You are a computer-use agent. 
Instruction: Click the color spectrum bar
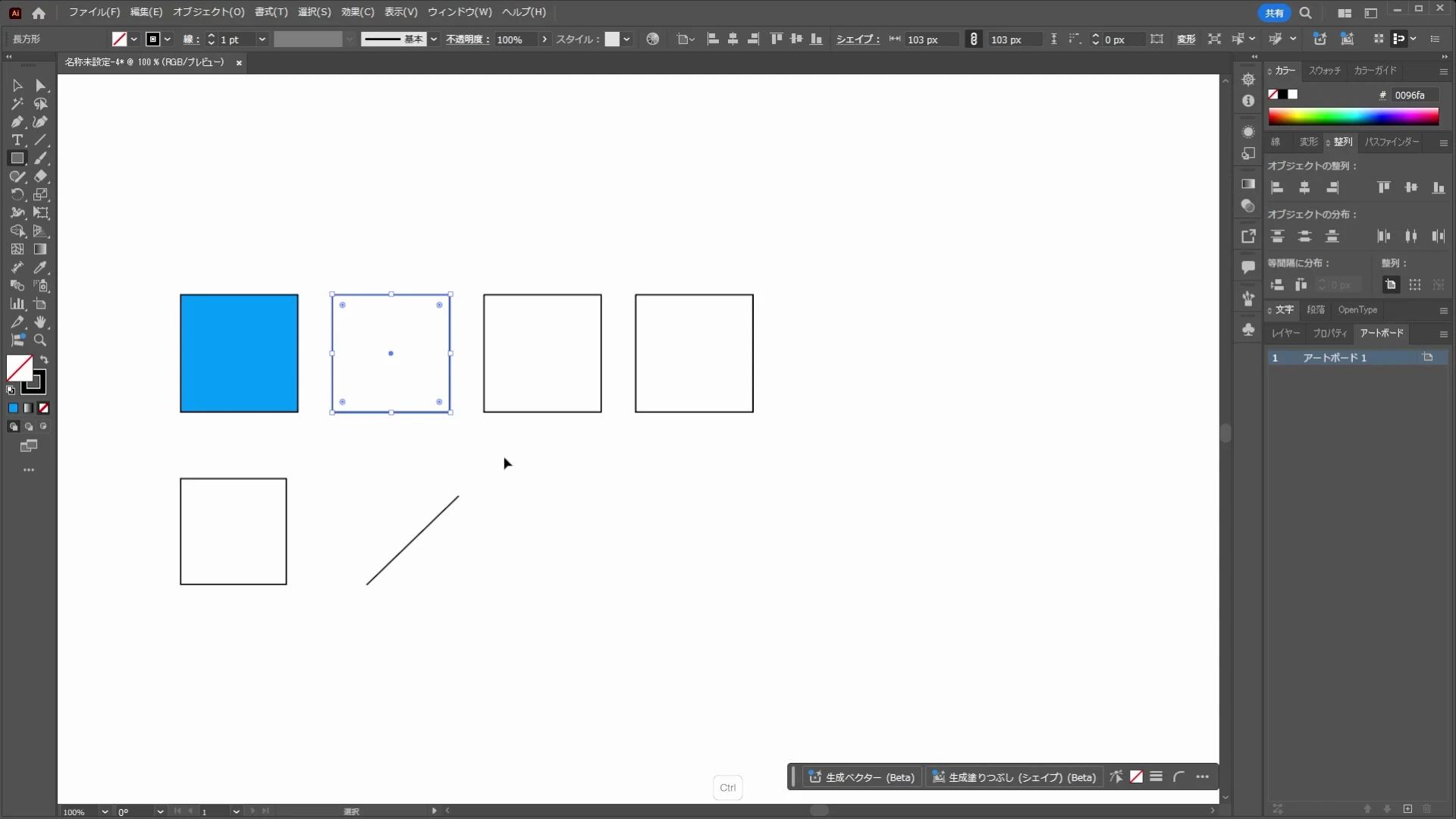point(1354,117)
